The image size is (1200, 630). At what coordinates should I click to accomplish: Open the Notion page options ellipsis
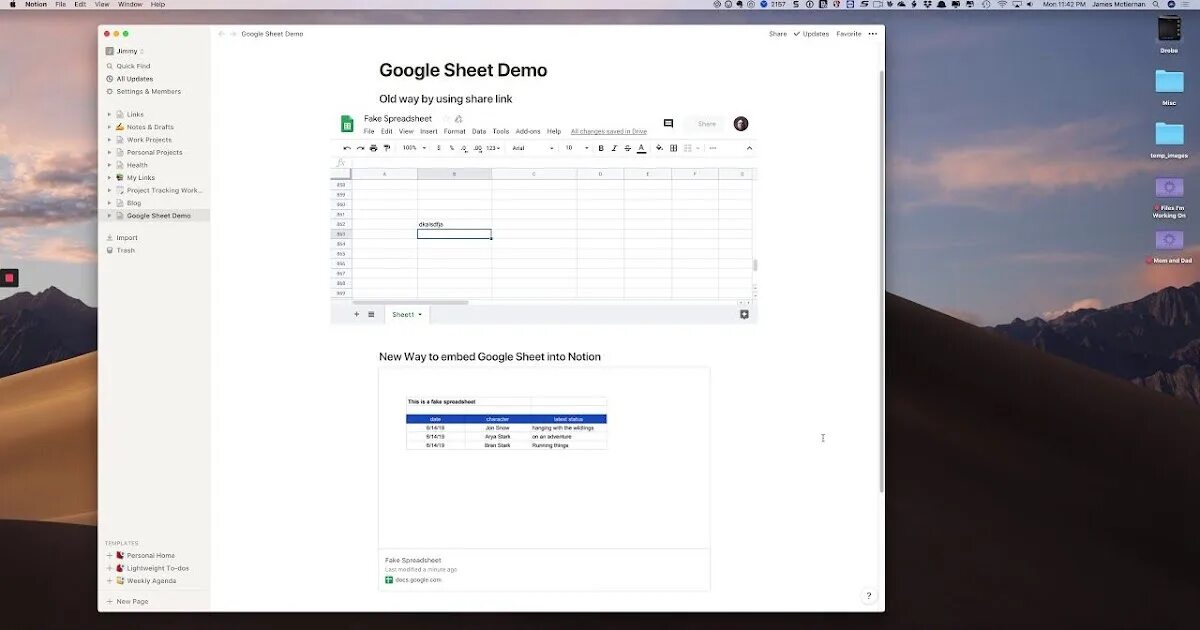click(x=873, y=34)
